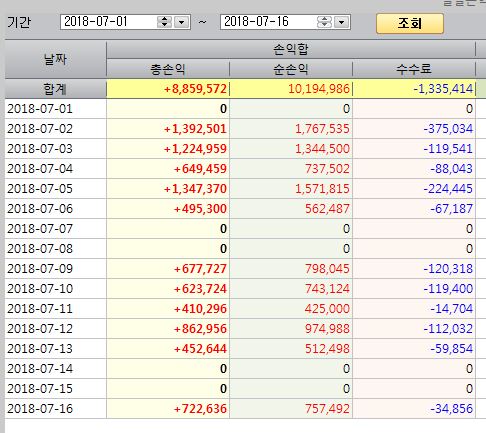The image size is (486, 433).
Task: Click the 조회 search button
Action: [x=410, y=23]
